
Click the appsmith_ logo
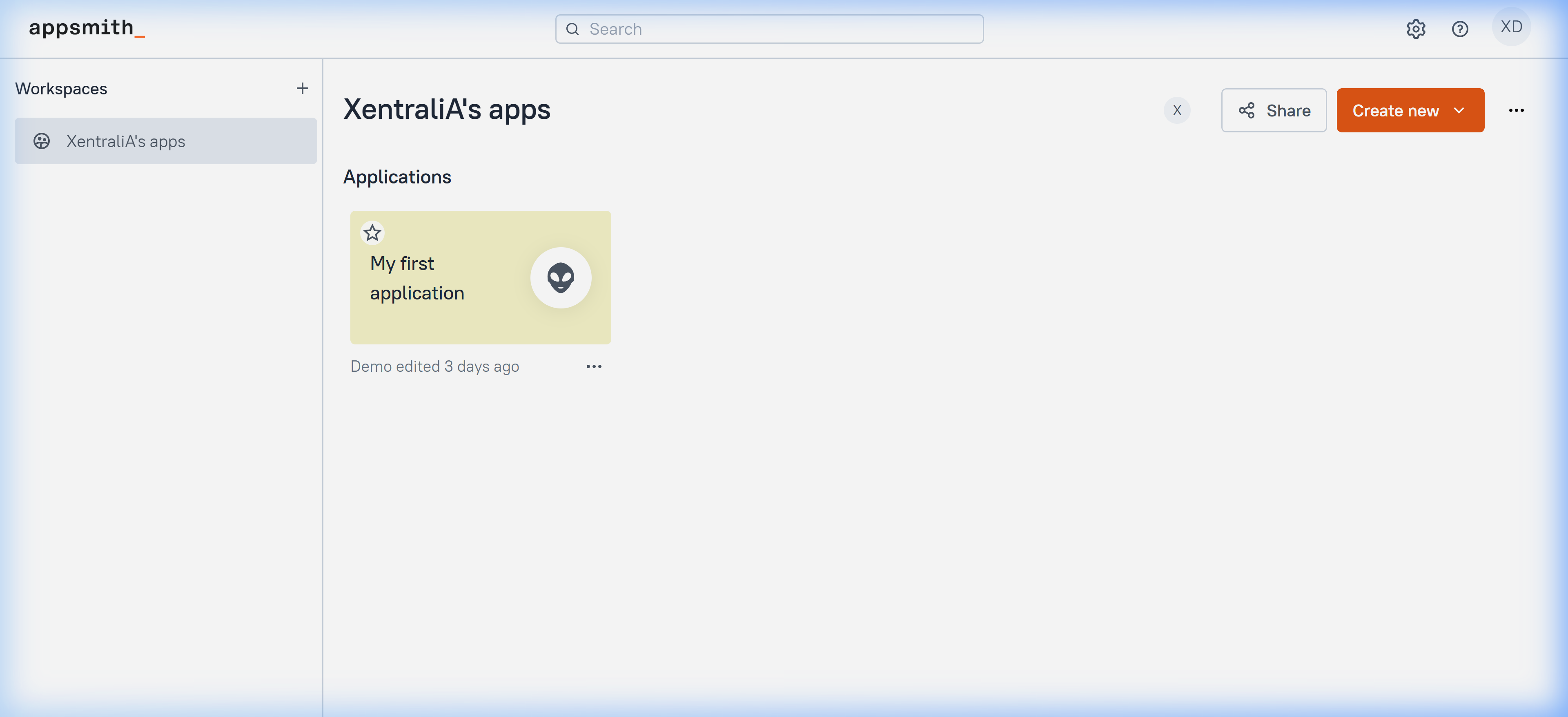click(x=87, y=27)
